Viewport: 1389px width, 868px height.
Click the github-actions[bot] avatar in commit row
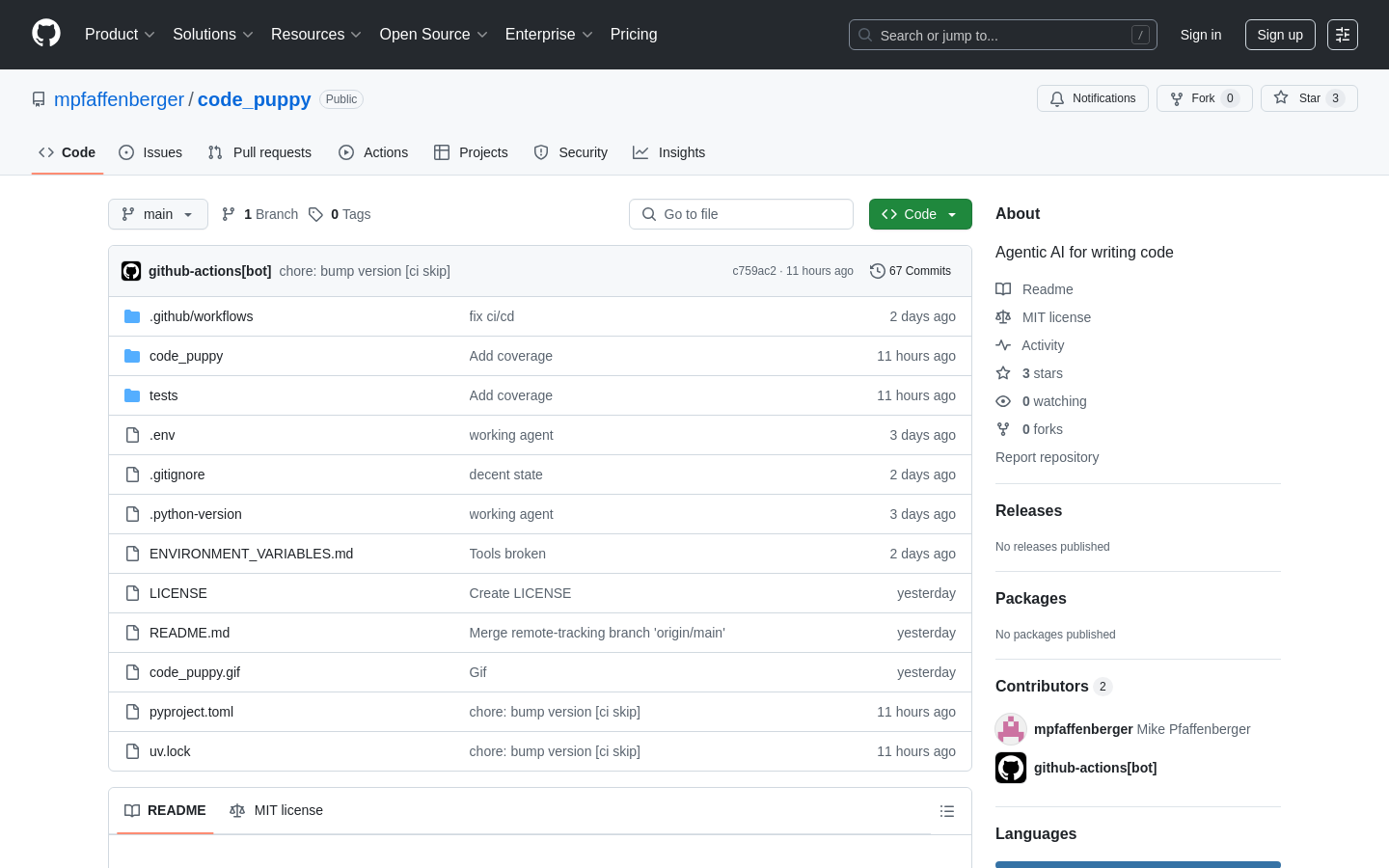click(131, 271)
